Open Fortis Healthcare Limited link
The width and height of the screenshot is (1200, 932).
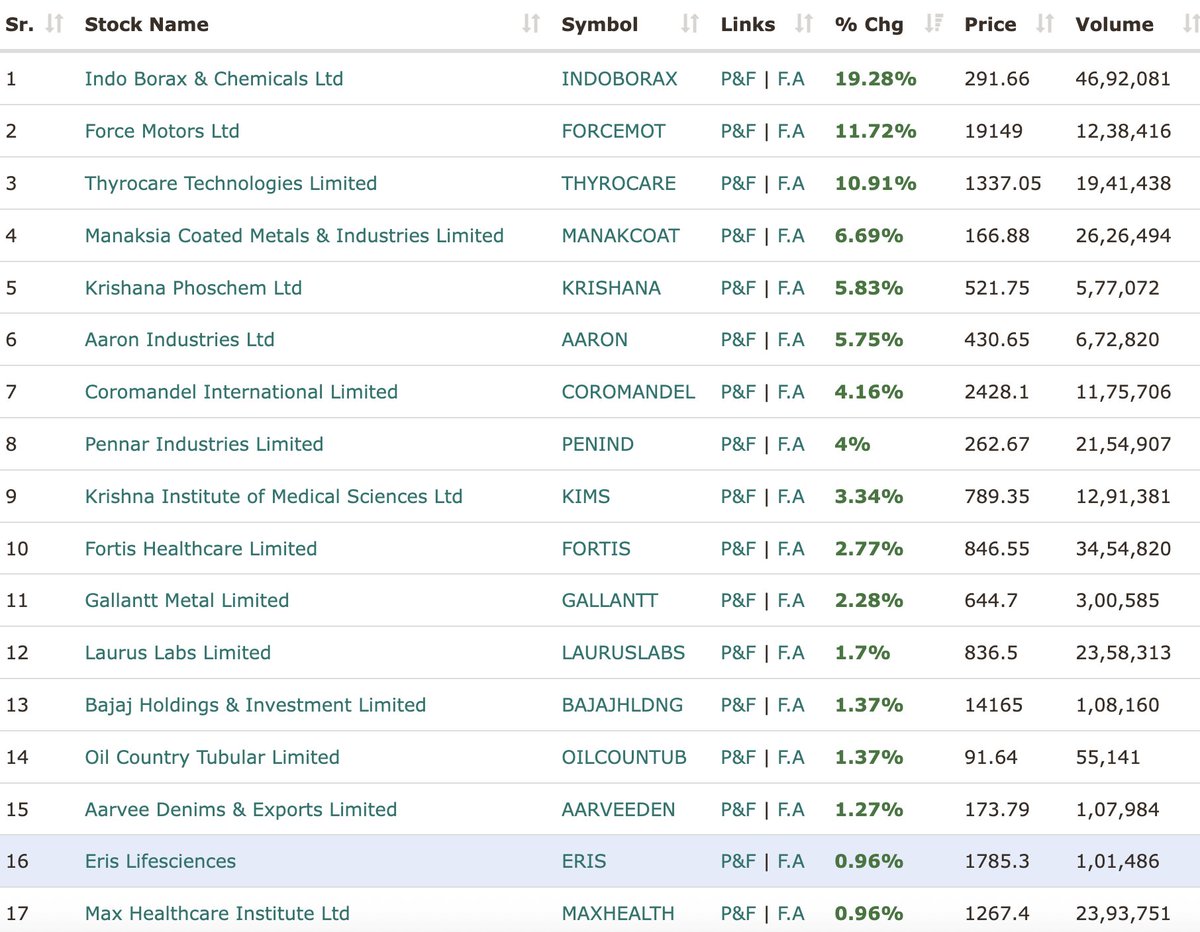tap(201, 548)
